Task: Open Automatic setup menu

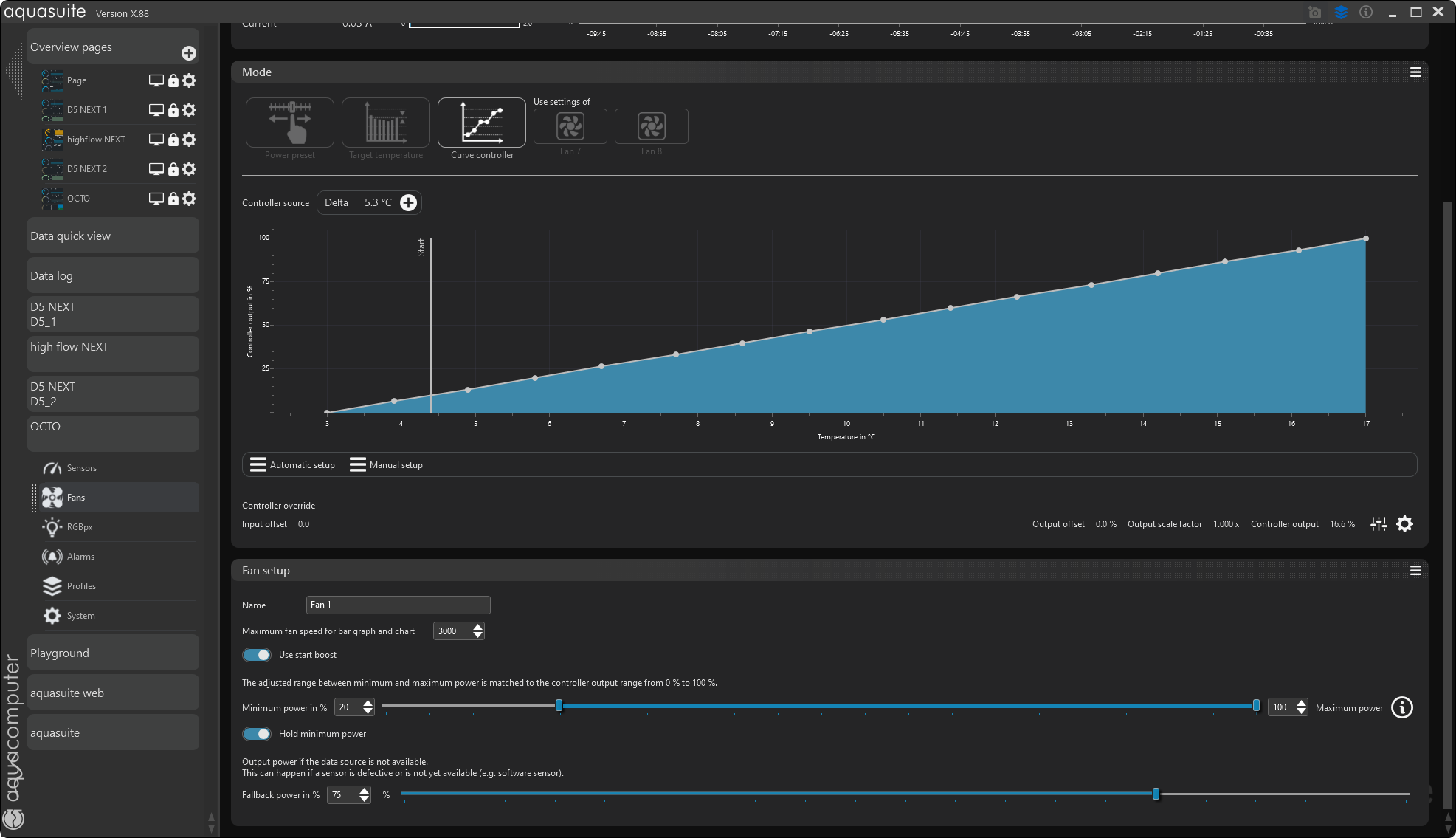Action: coord(292,464)
